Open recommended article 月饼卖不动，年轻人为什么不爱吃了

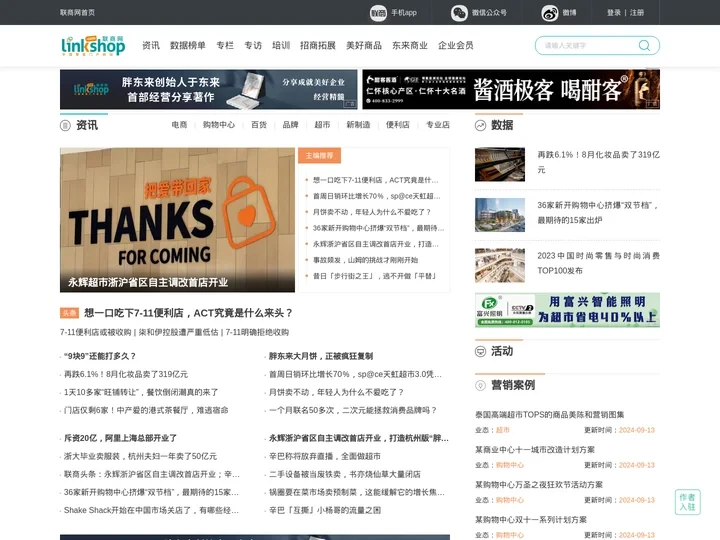click(372, 212)
